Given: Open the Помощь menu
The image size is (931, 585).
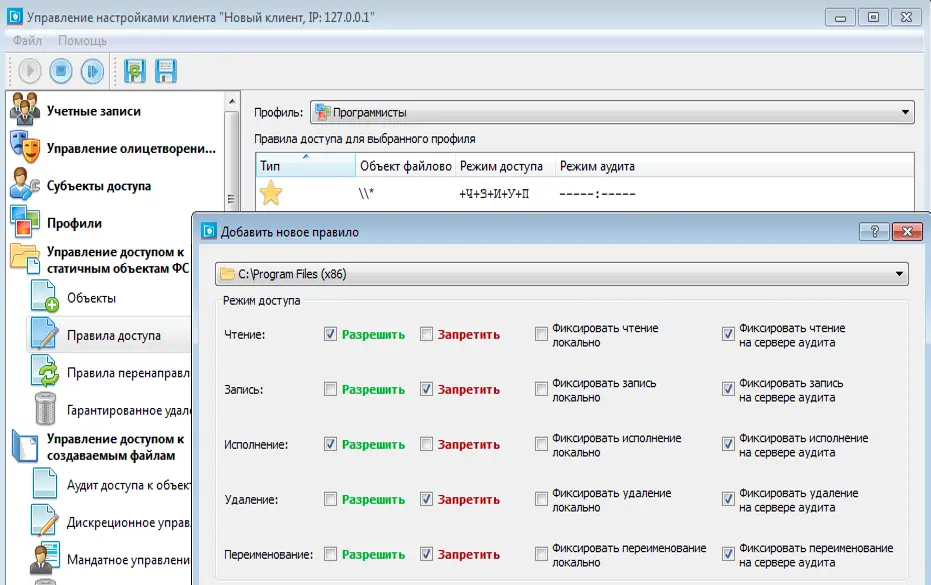Looking at the screenshot, I should tap(82, 41).
